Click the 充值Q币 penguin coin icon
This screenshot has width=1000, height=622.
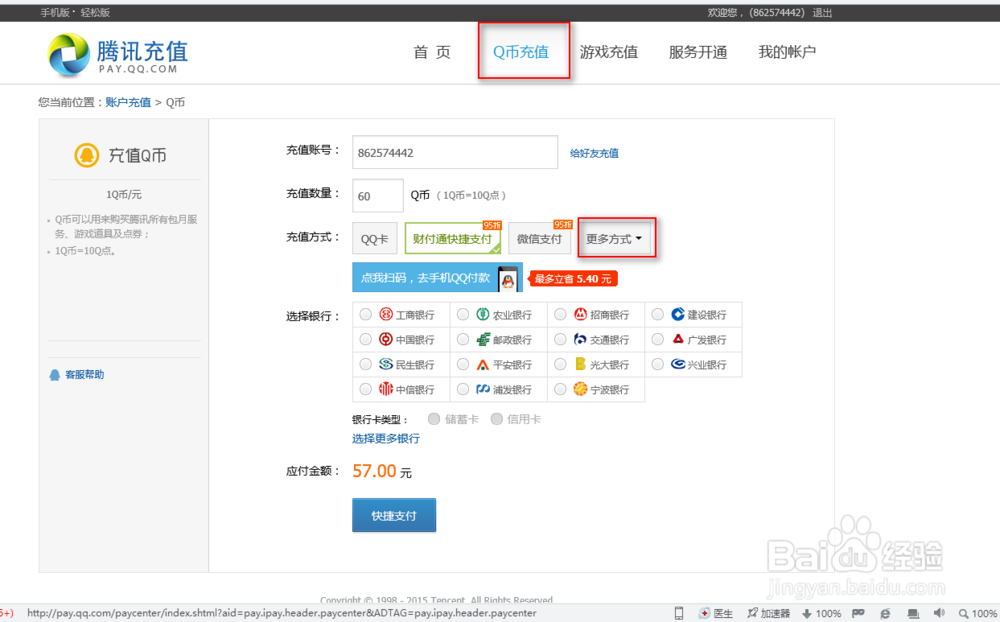click(87, 155)
